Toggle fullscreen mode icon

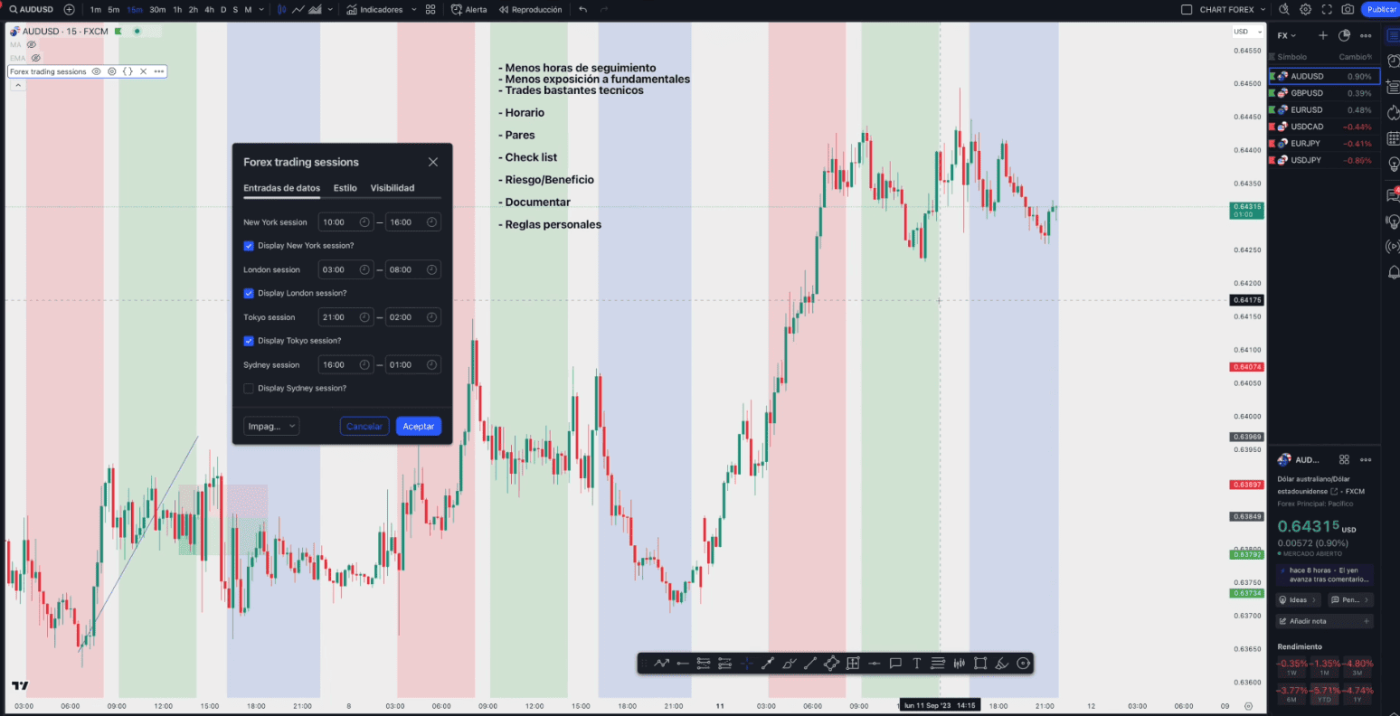1327,9
